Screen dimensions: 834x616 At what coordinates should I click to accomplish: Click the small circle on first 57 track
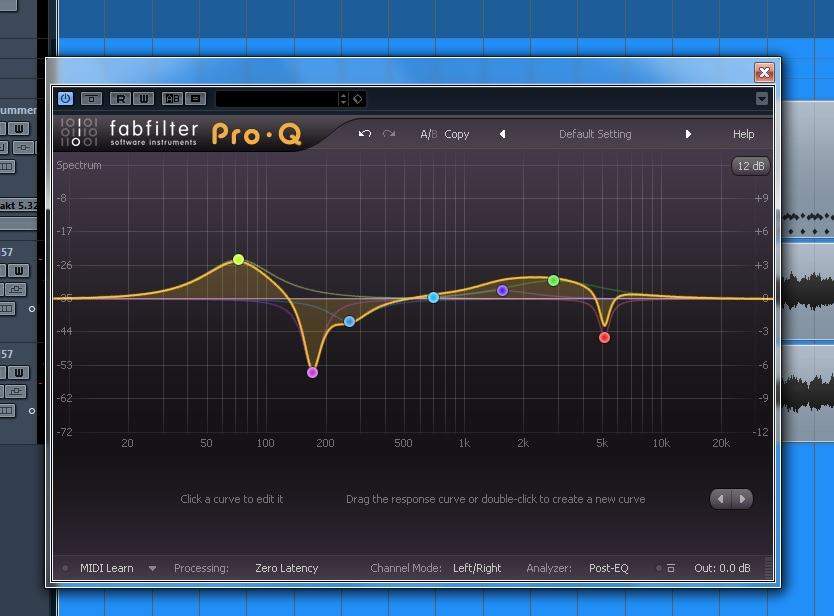pyautogui.click(x=32, y=309)
